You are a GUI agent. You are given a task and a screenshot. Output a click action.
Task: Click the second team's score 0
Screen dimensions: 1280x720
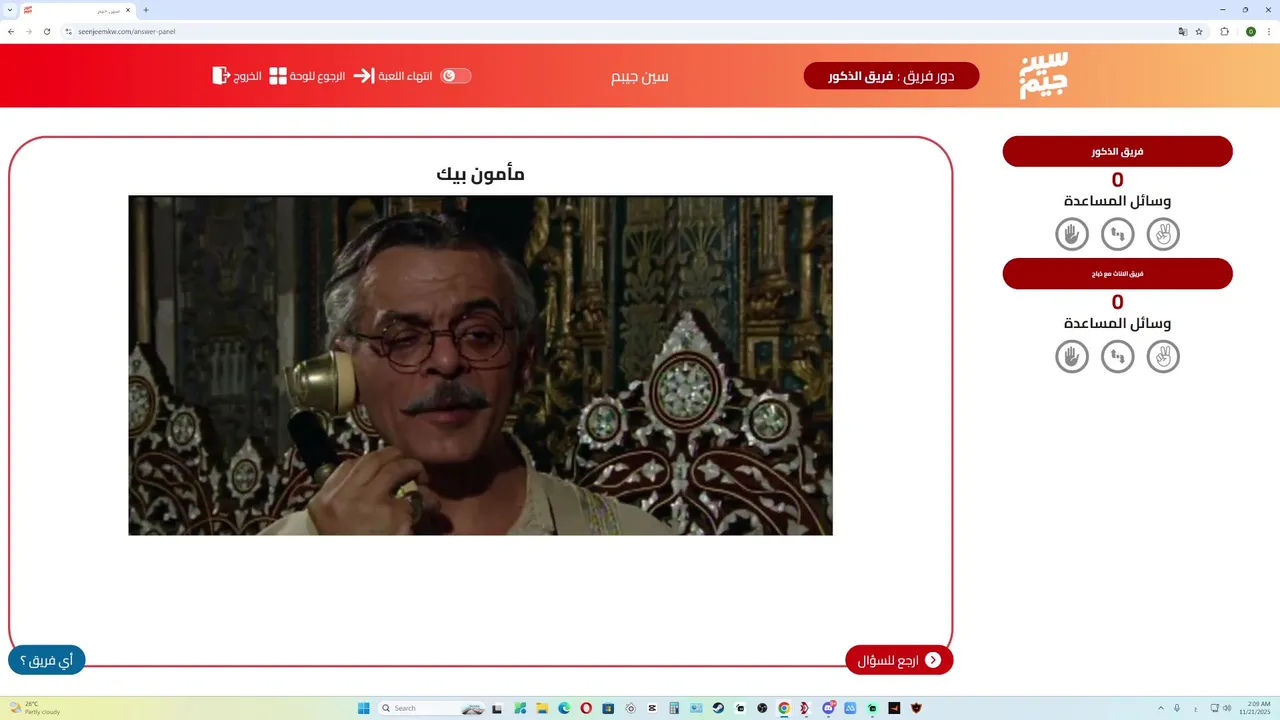pyautogui.click(x=1117, y=302)
